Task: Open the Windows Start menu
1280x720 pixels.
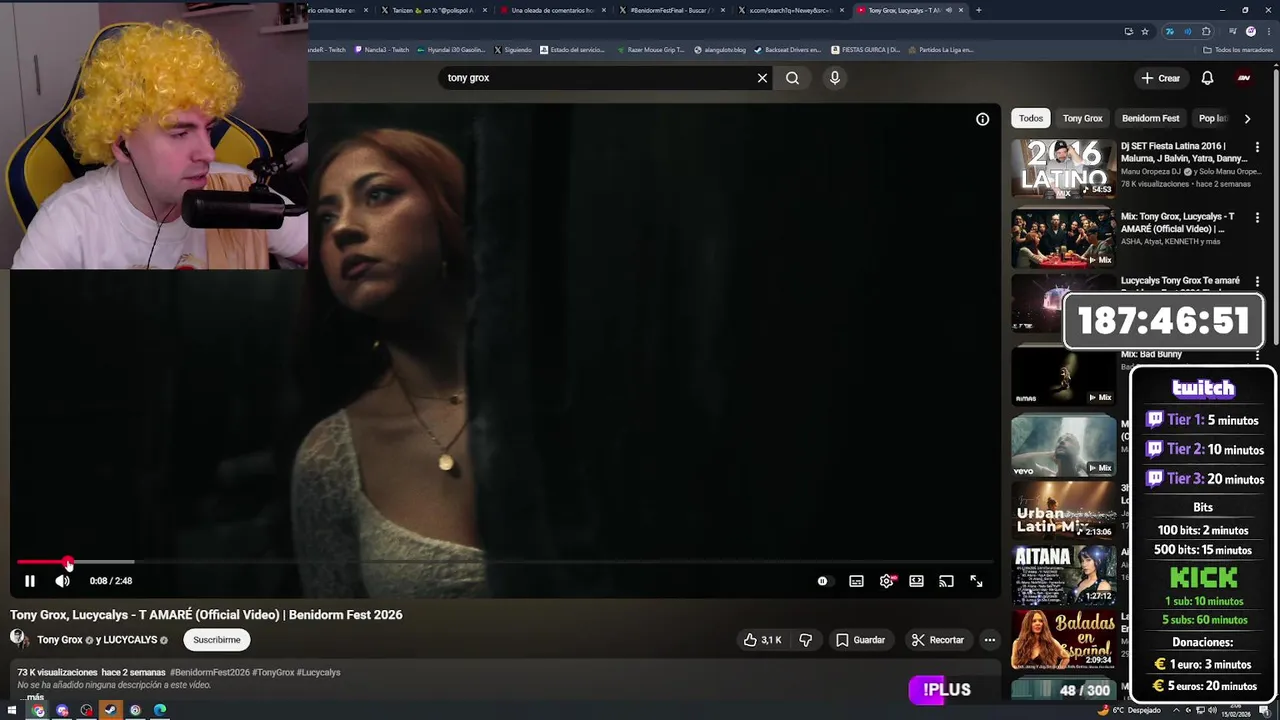Action: click(12, 711)
